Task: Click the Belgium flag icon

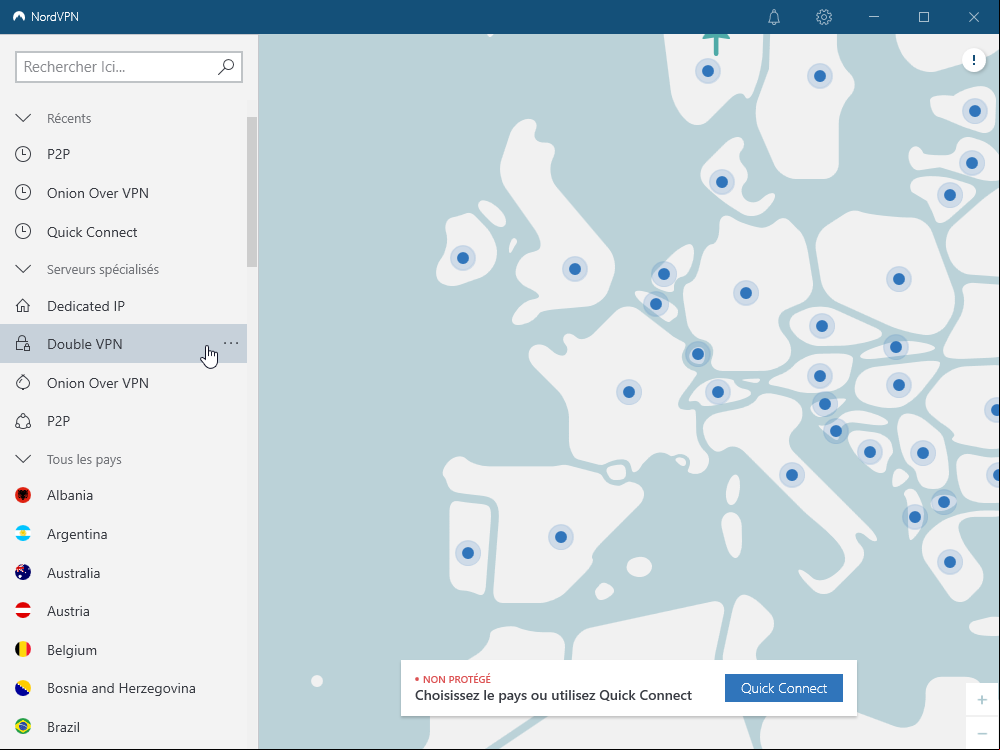Action: (x=23, y=650)
